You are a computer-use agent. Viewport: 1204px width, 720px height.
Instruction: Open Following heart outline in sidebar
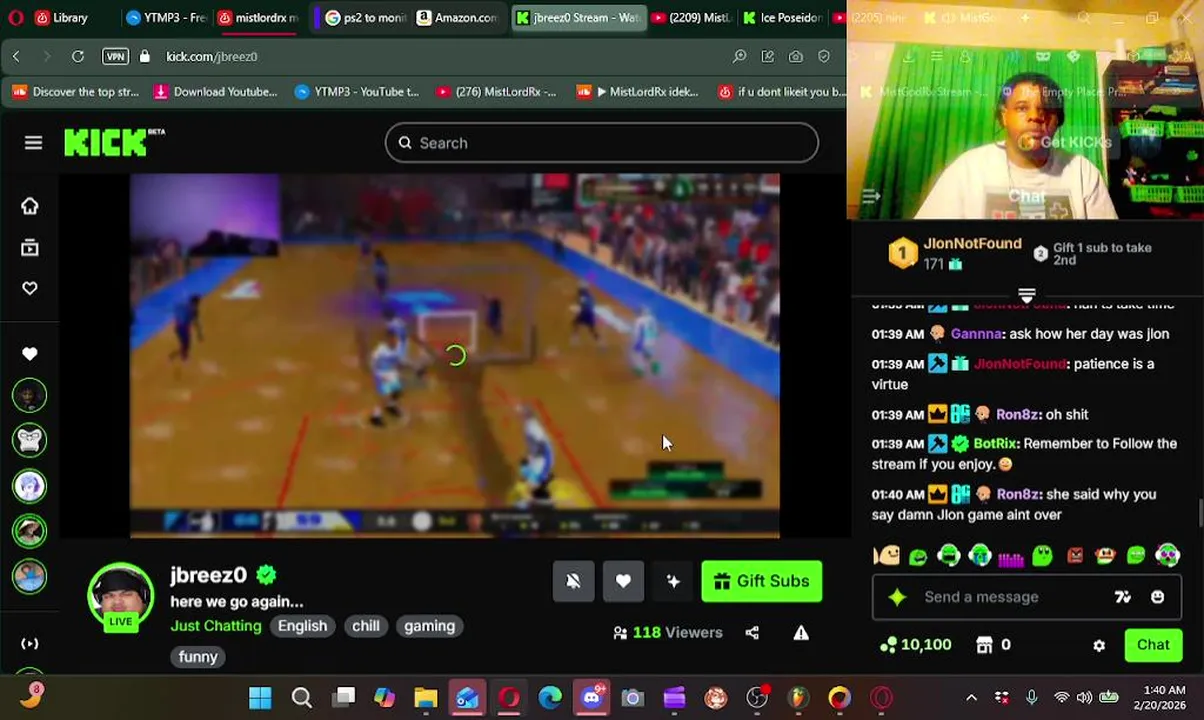tap(30, 288)
